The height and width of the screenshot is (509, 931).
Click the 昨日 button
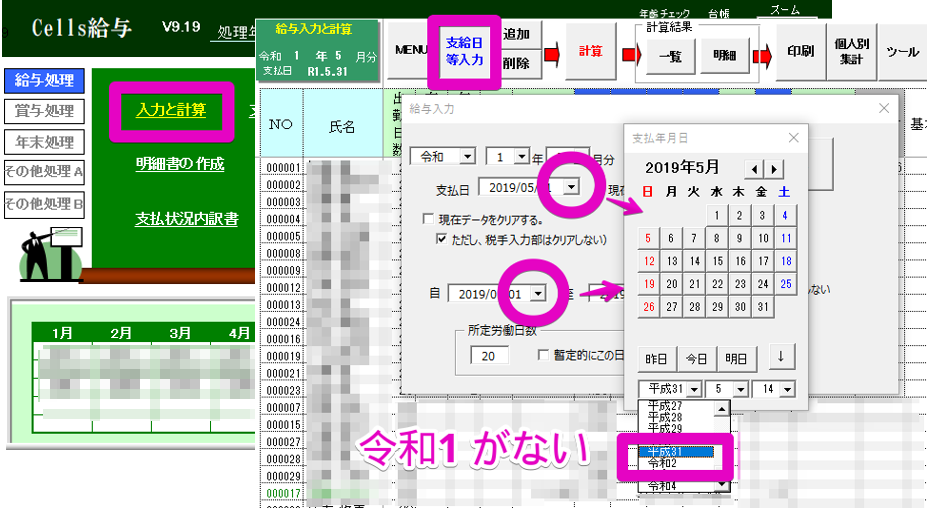(x=656, y=359)
